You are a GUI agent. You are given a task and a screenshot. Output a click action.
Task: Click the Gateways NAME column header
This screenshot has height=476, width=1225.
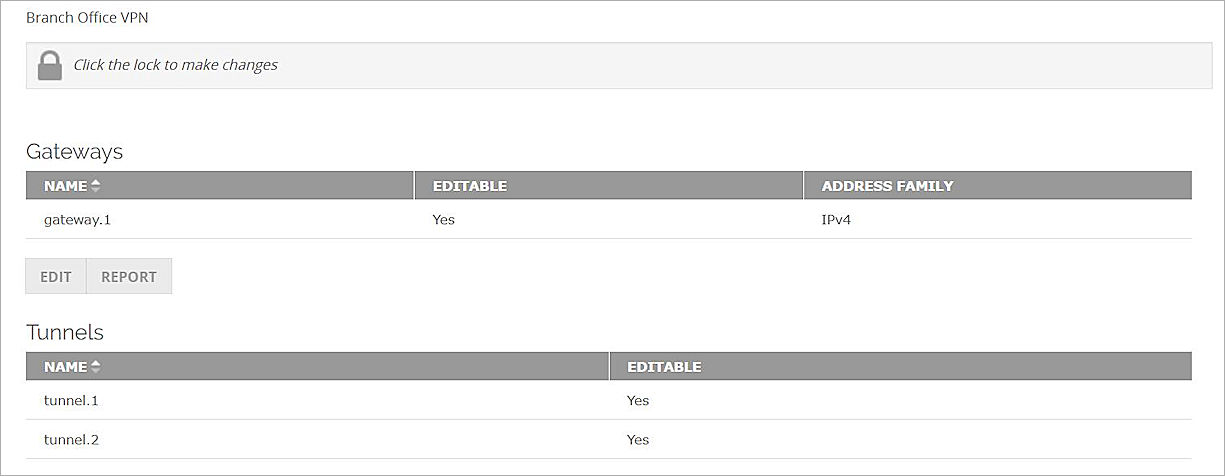click(65, 186)
